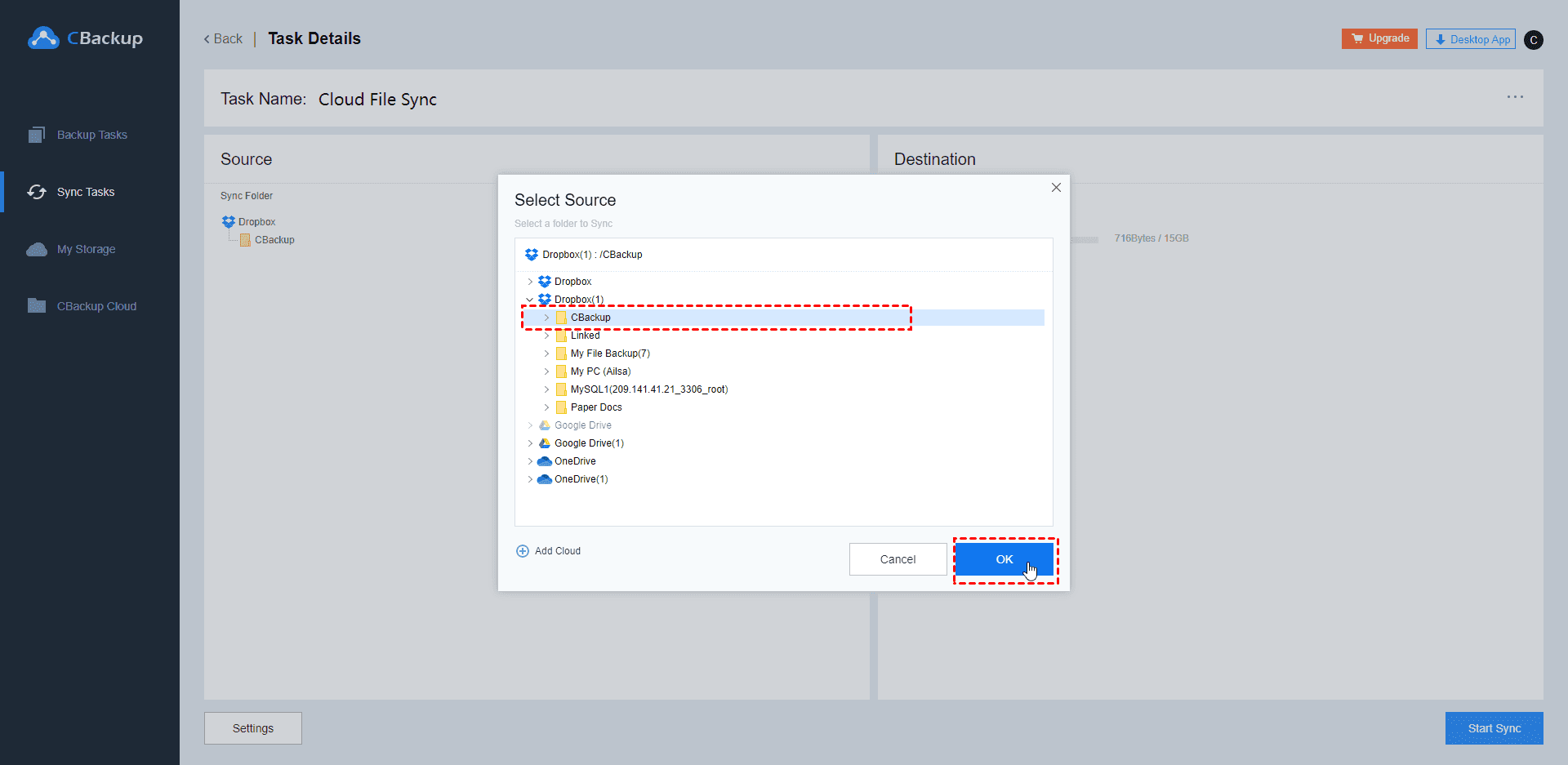Click the Add Cloud link text

point(558,551)
